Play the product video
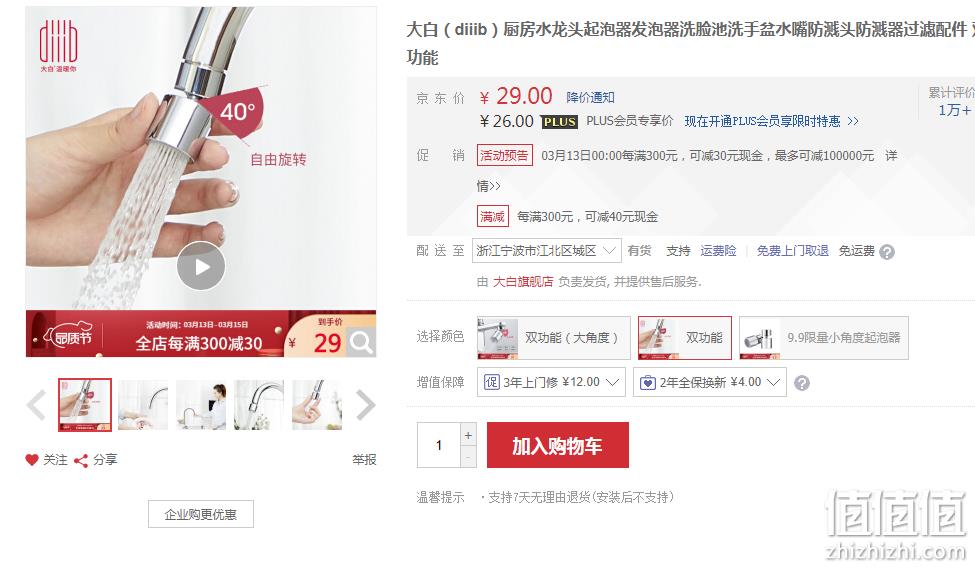 point(201,266)
